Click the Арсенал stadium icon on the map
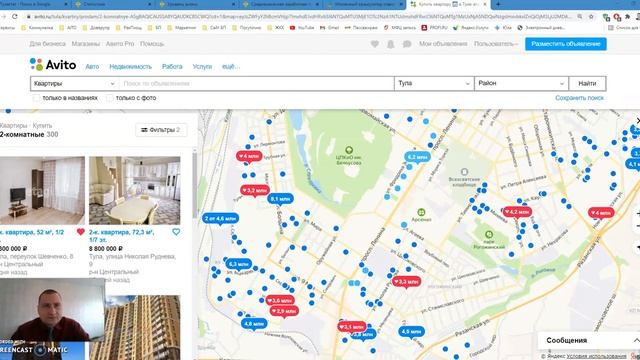This screenshot has height=360, width=640. coord(421,212)
